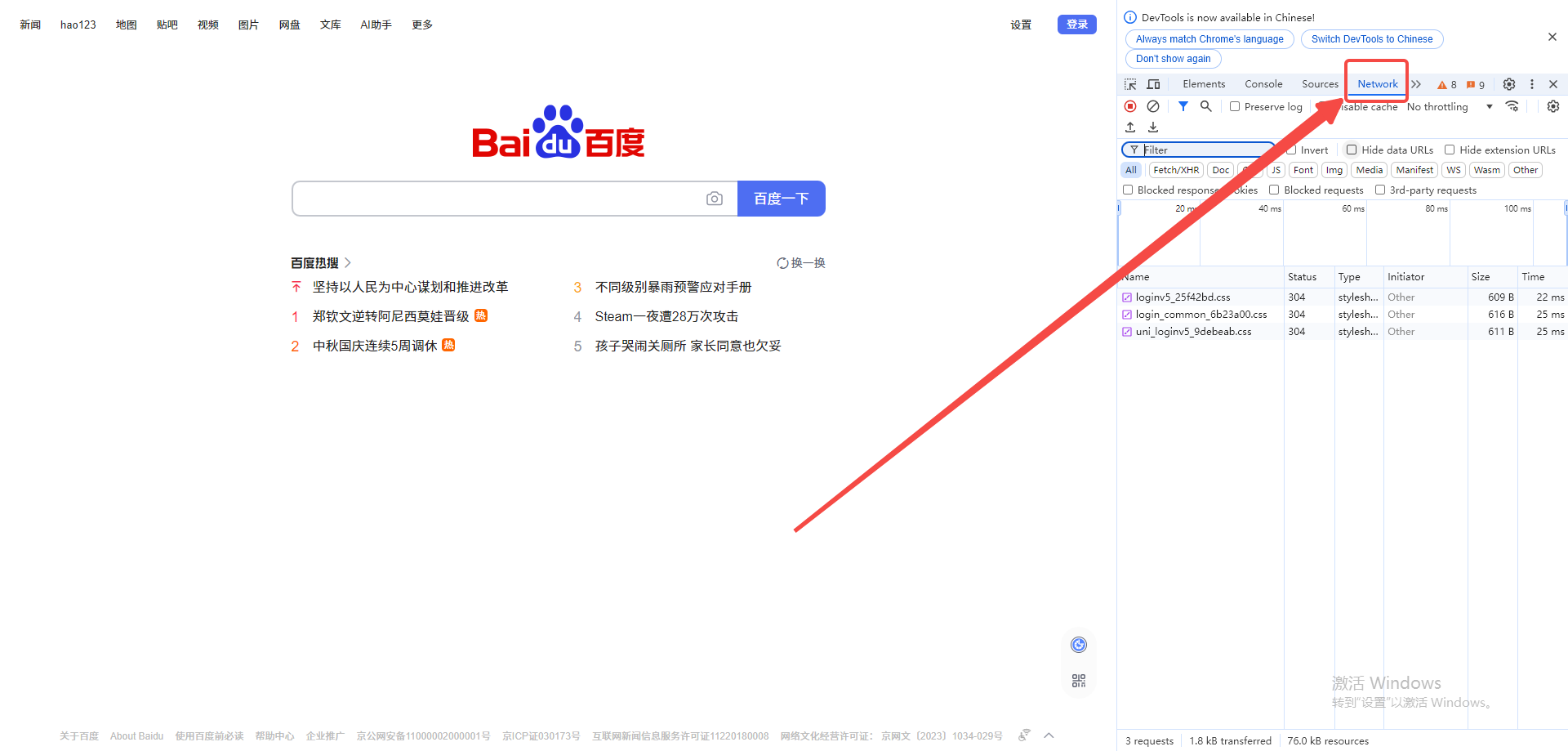Toggle the blue filter funnel icon

tap(1183, 106)
